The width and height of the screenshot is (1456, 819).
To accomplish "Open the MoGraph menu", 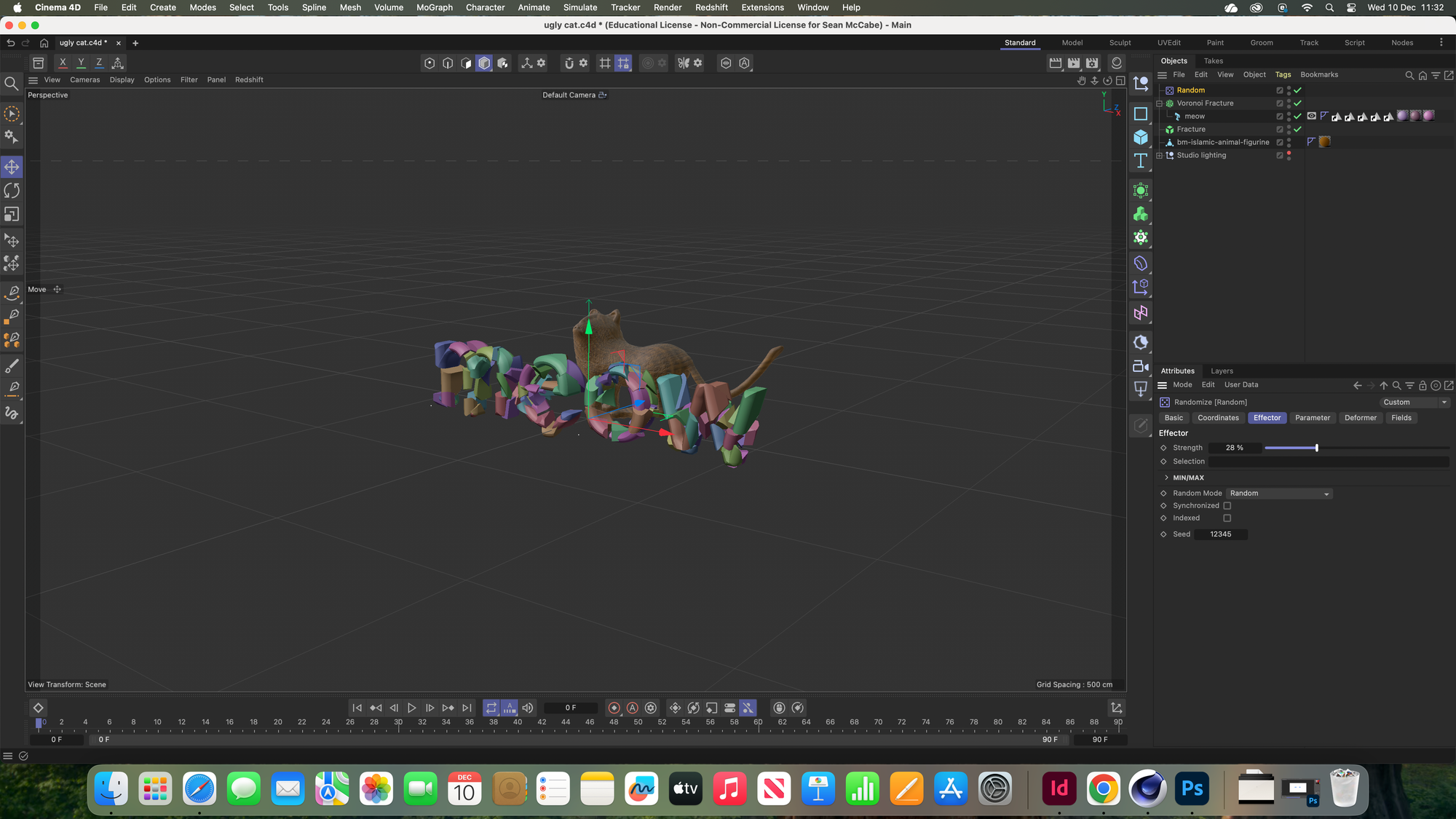I will click(434, 7).
